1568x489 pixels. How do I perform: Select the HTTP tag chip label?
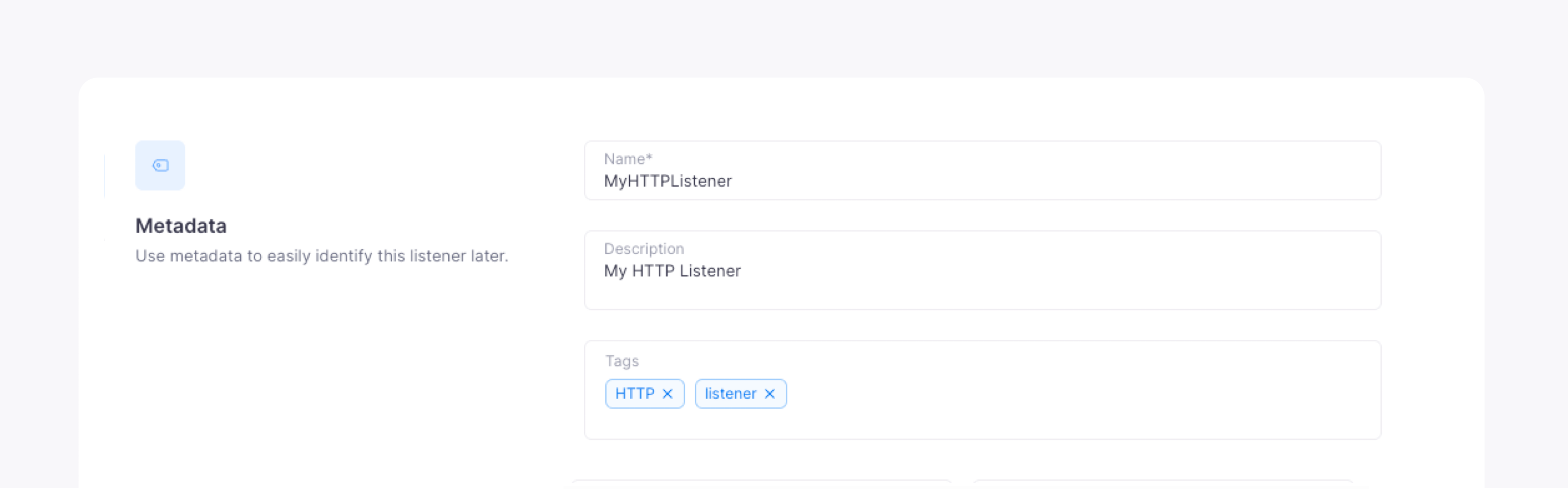pos(634,394)
